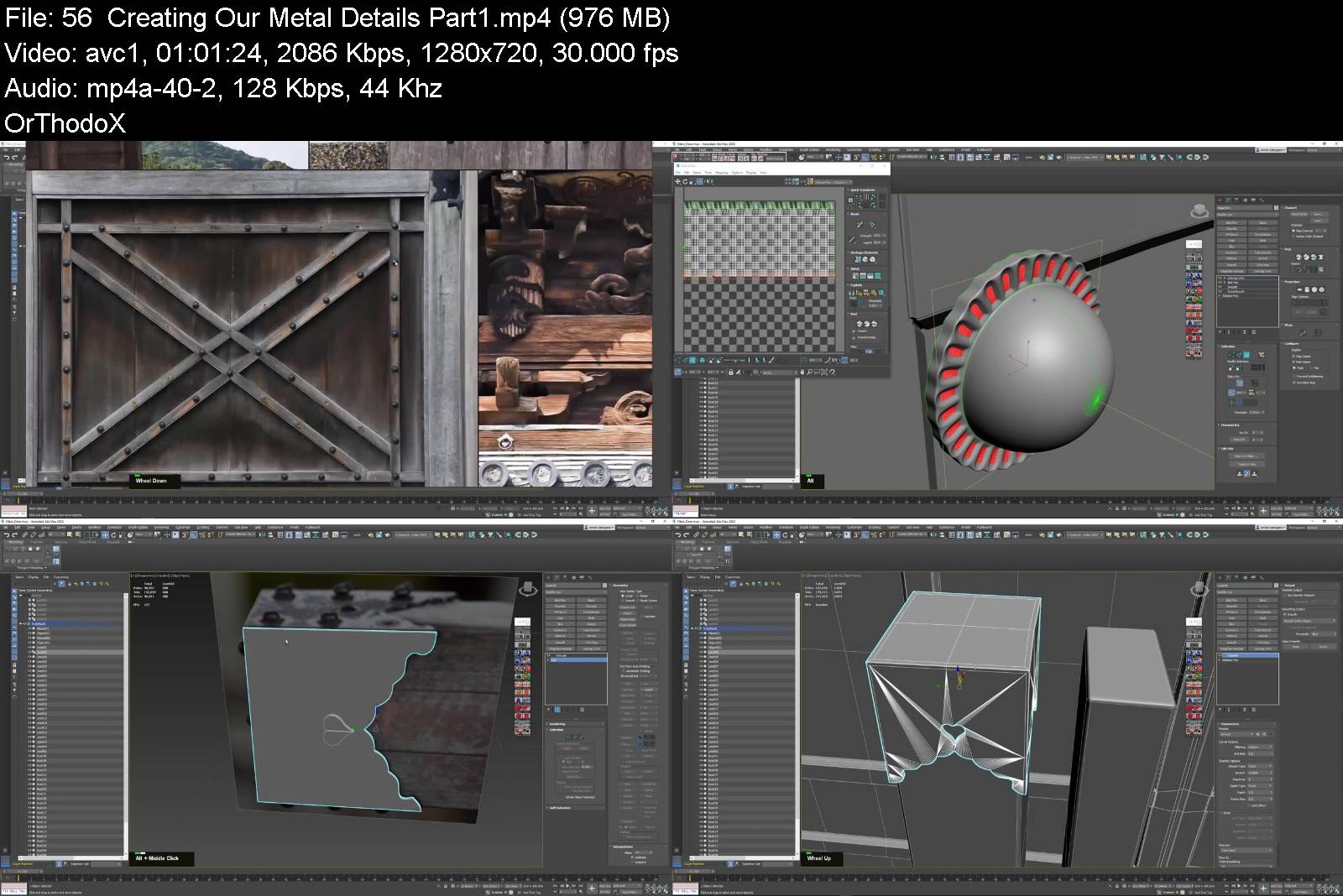Click Undo arrow in bottom-left 3ds Max frame
This screenshot has width=1343, height=896.
point(7,534)
